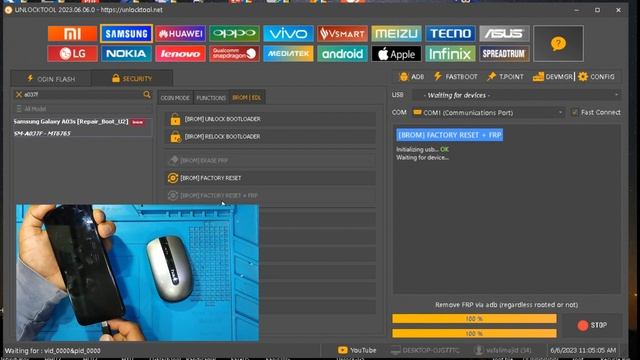
Task: Open the FUNCTIONS sub-tab
Action: (211, 98)
